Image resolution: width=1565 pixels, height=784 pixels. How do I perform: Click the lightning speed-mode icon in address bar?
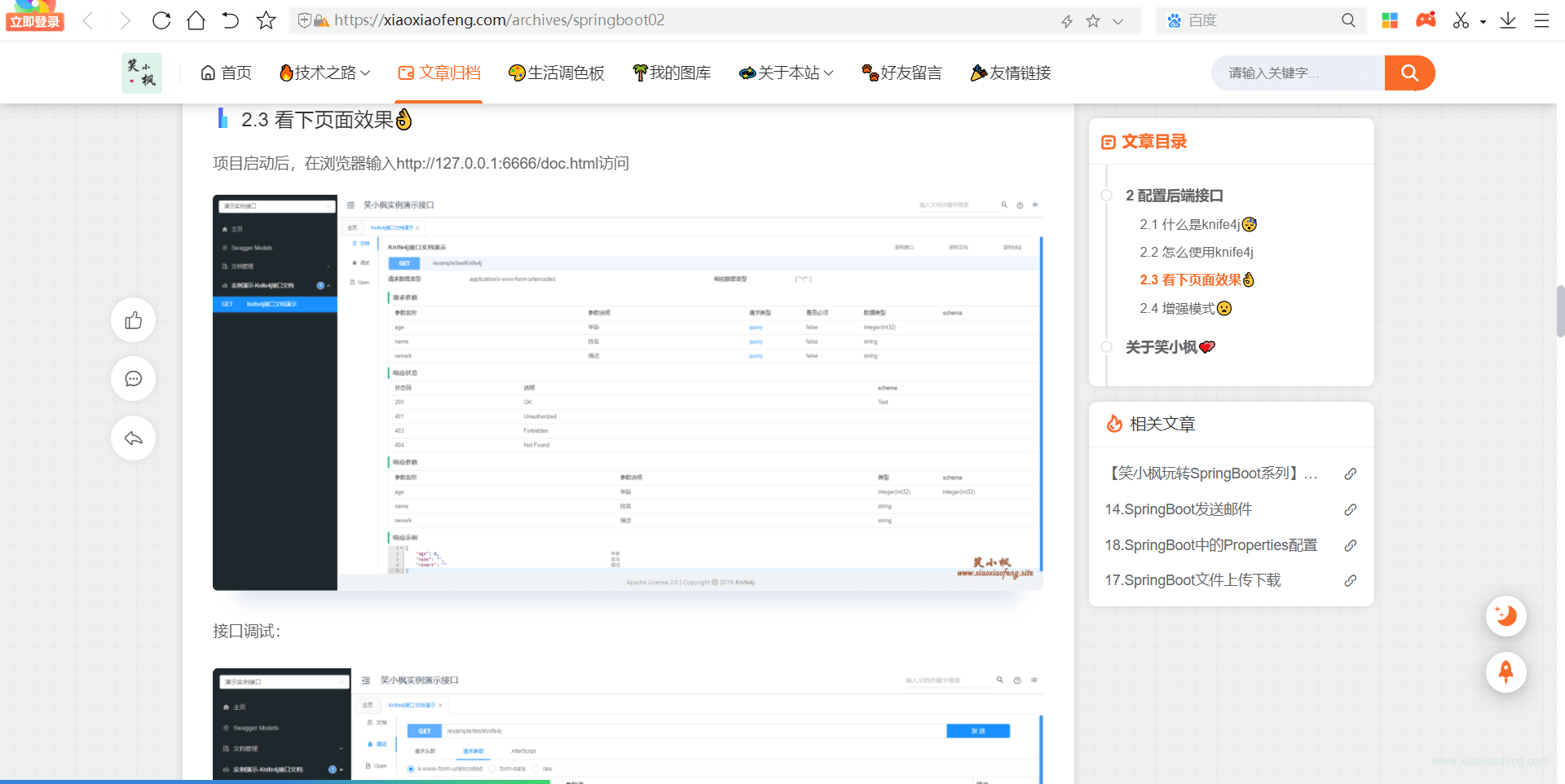pyautogui.click(x=1067, y=21)
